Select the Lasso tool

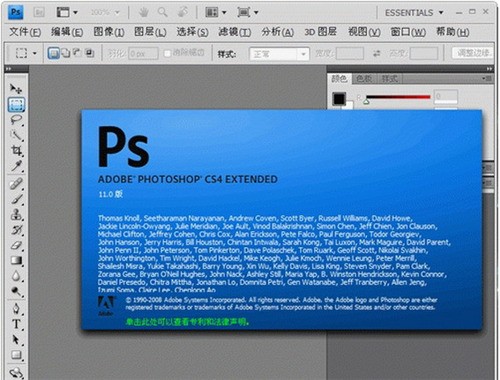pos(16,120)
